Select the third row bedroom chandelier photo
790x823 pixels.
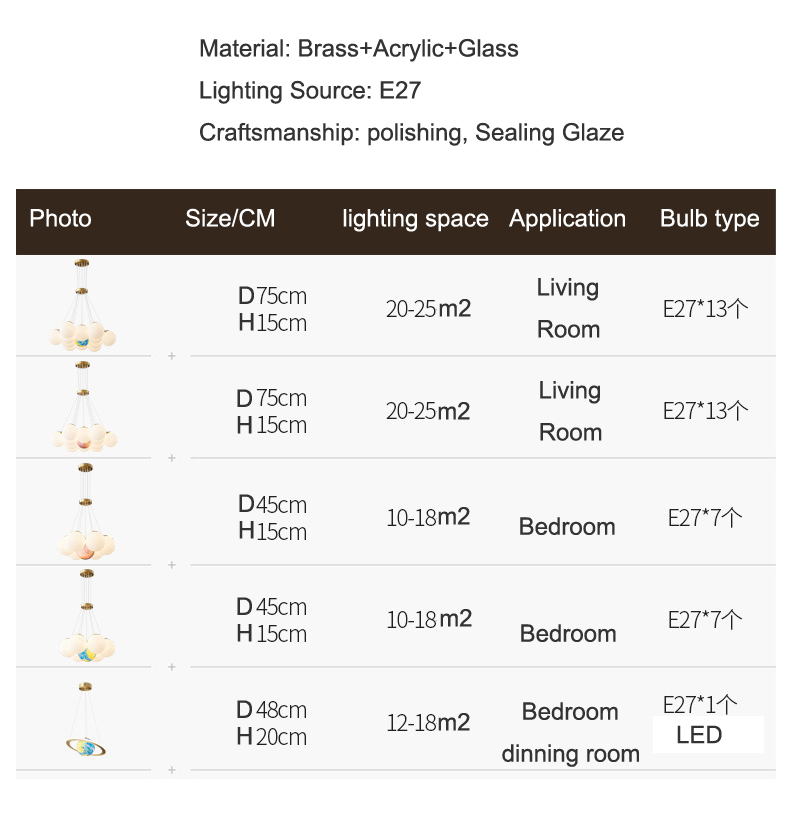tap(86, 512)
